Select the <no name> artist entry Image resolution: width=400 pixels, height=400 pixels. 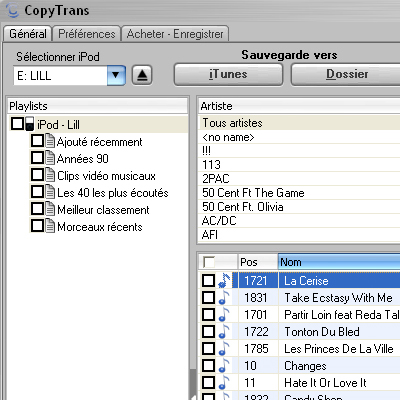click(299, 137)
